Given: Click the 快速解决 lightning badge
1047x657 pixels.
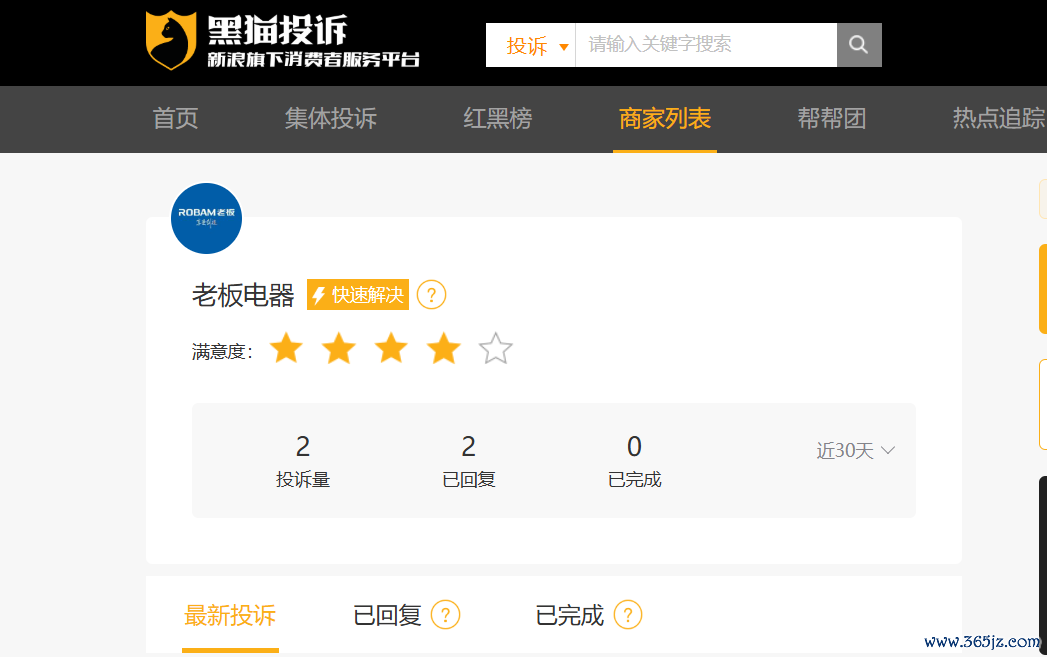Looking at the screenshot, I should tap(358, 294).
